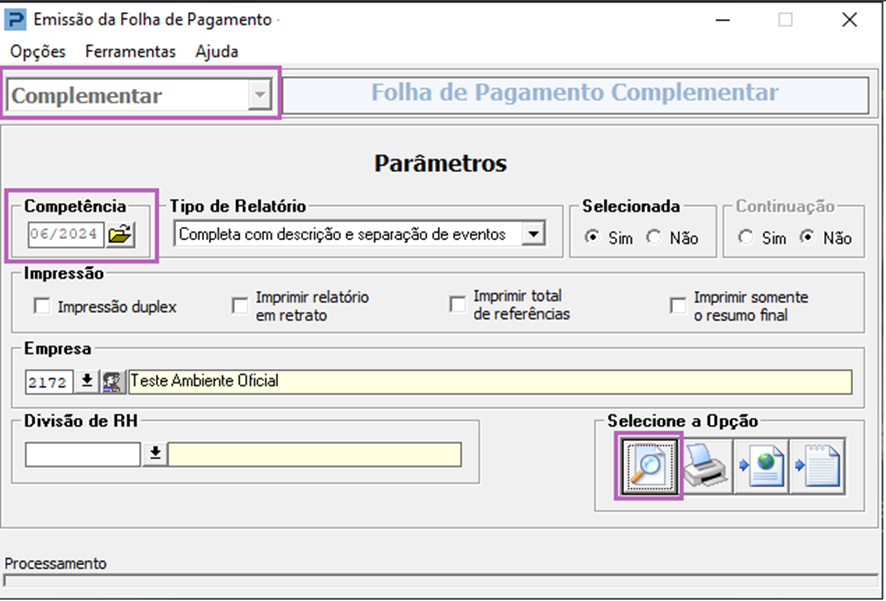Open the Competência folder icon
Image resolution: width=886 pixels, height=601 pixels.
pyautogui.click(x=120, y=234)
